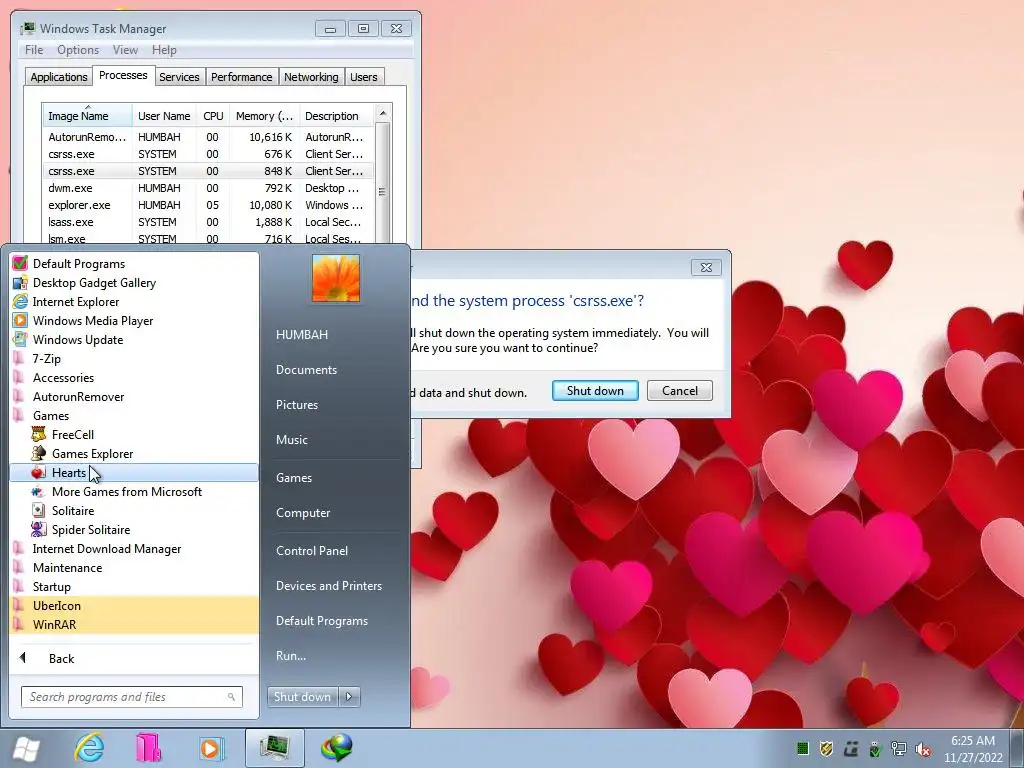The height and width of the screenshot is (768, 1024).
Task: Open Control Panel from Start menu
Action: [x=312, y=551]
